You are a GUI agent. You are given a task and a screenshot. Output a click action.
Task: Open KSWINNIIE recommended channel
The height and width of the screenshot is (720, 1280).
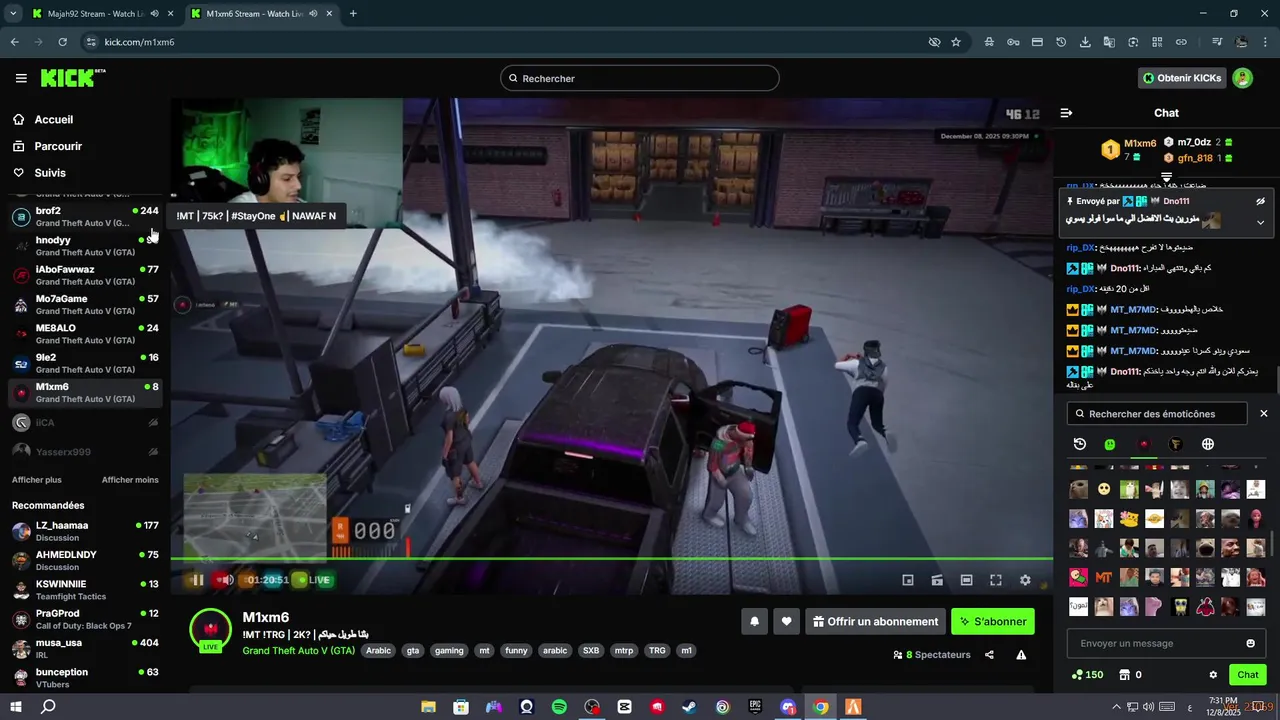point(85,590)
